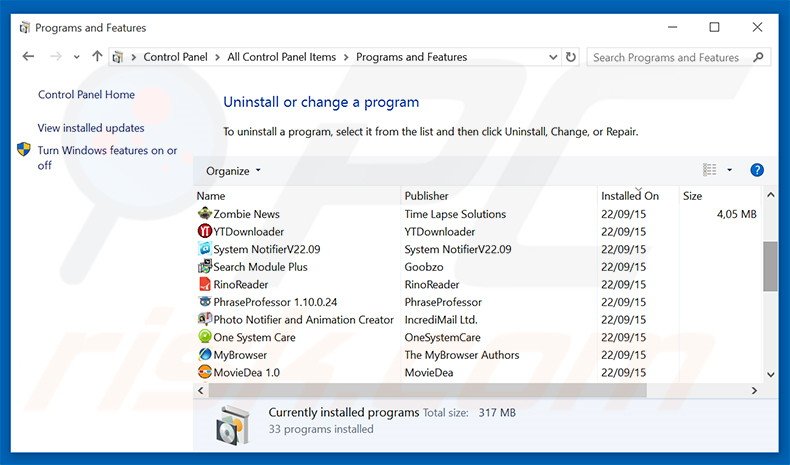The width and height of the screenshot is (790, 465).
Task: Open Control Panel Home link
Action: tap(86, 95)
